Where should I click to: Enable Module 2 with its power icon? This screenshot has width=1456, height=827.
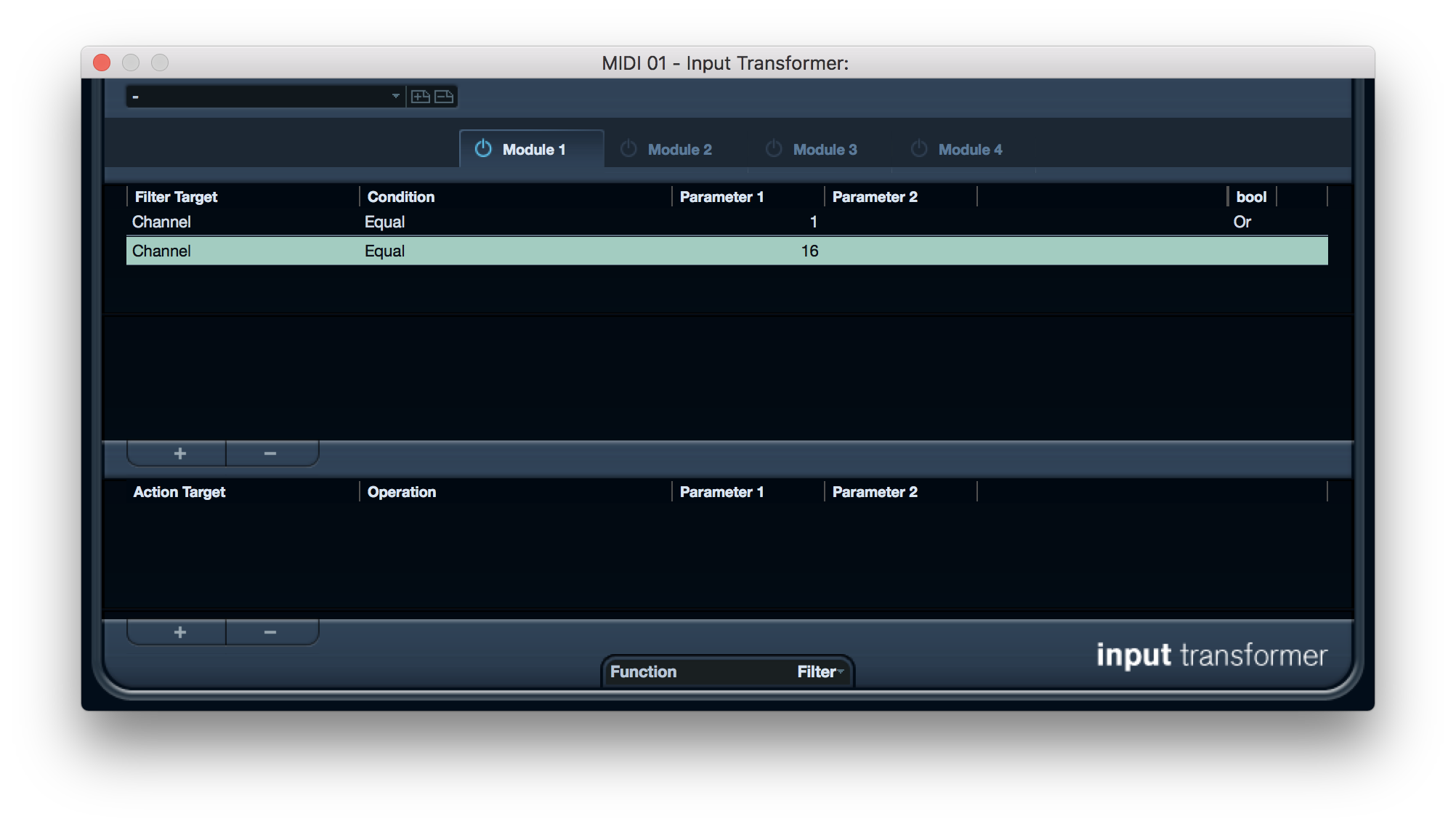point(628,149)
